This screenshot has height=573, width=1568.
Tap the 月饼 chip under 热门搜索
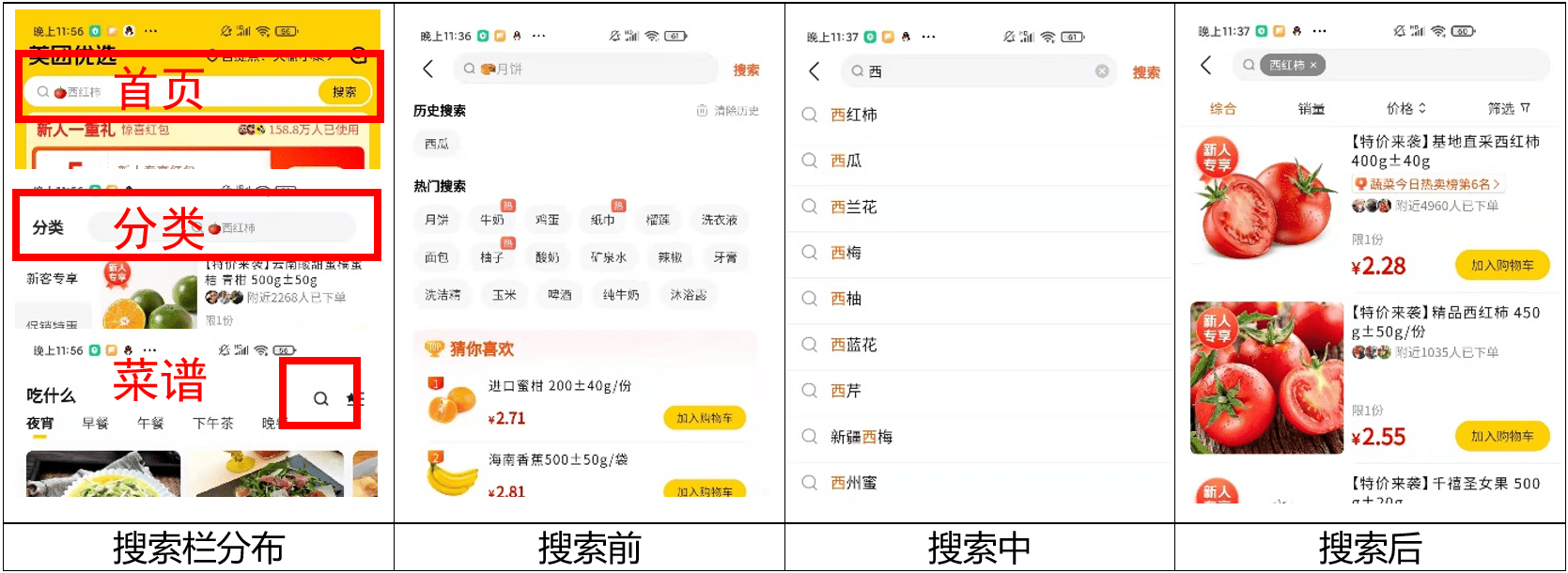click(437, 220)
